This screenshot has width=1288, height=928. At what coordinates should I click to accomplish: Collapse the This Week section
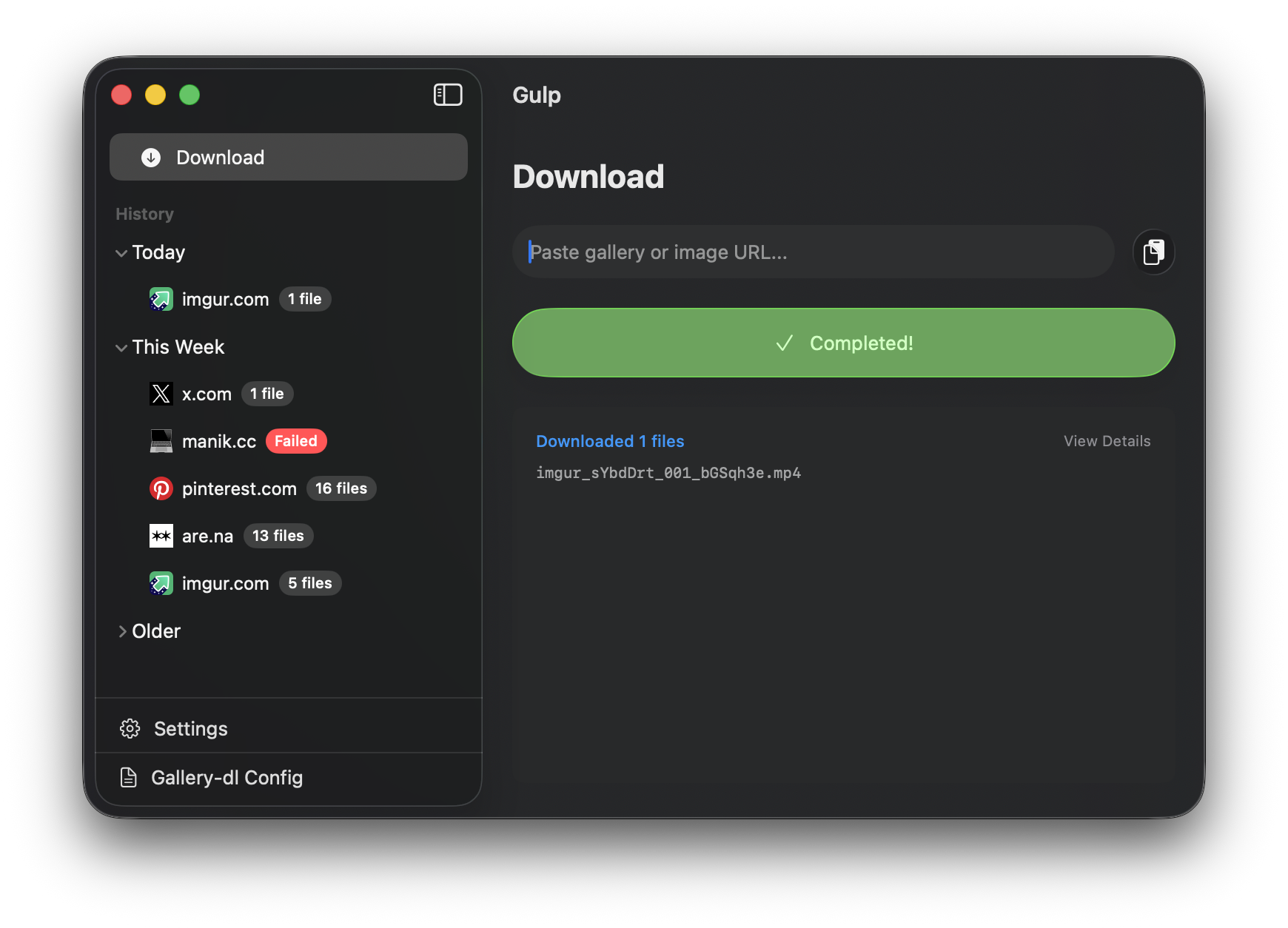(x=121, y=347)
